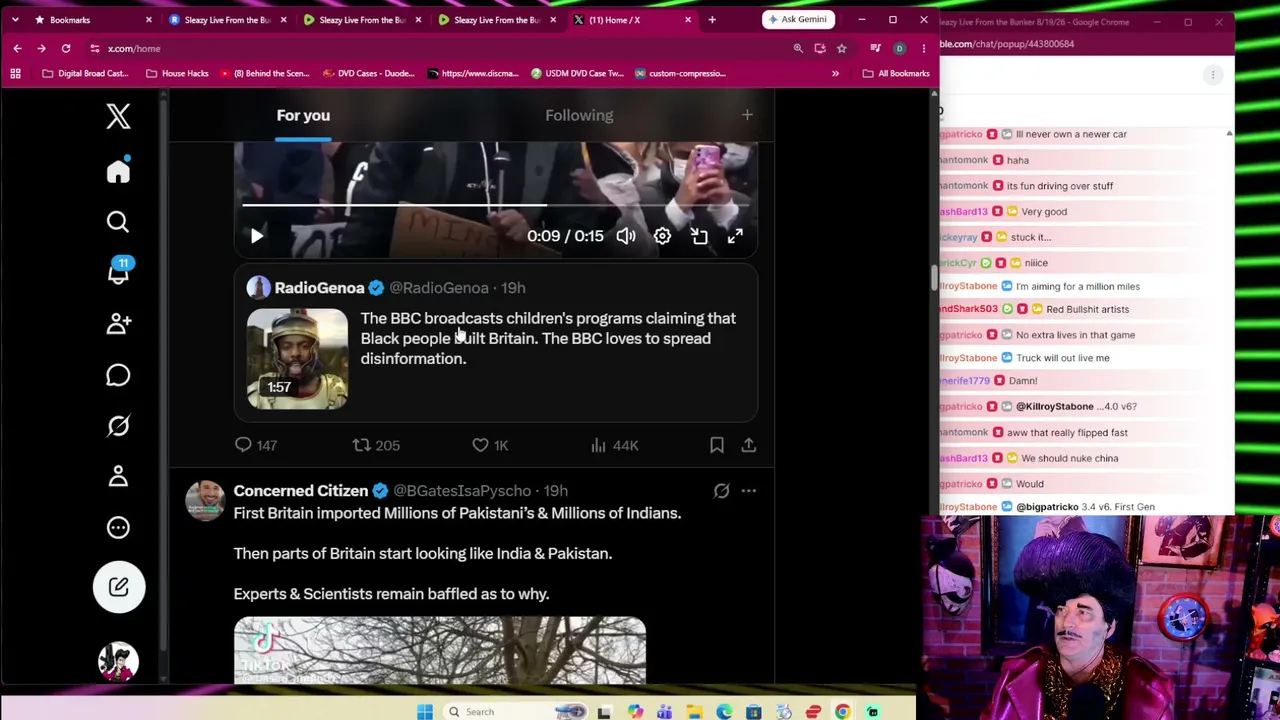Open Profile in the X sidebar

(118, 476)
